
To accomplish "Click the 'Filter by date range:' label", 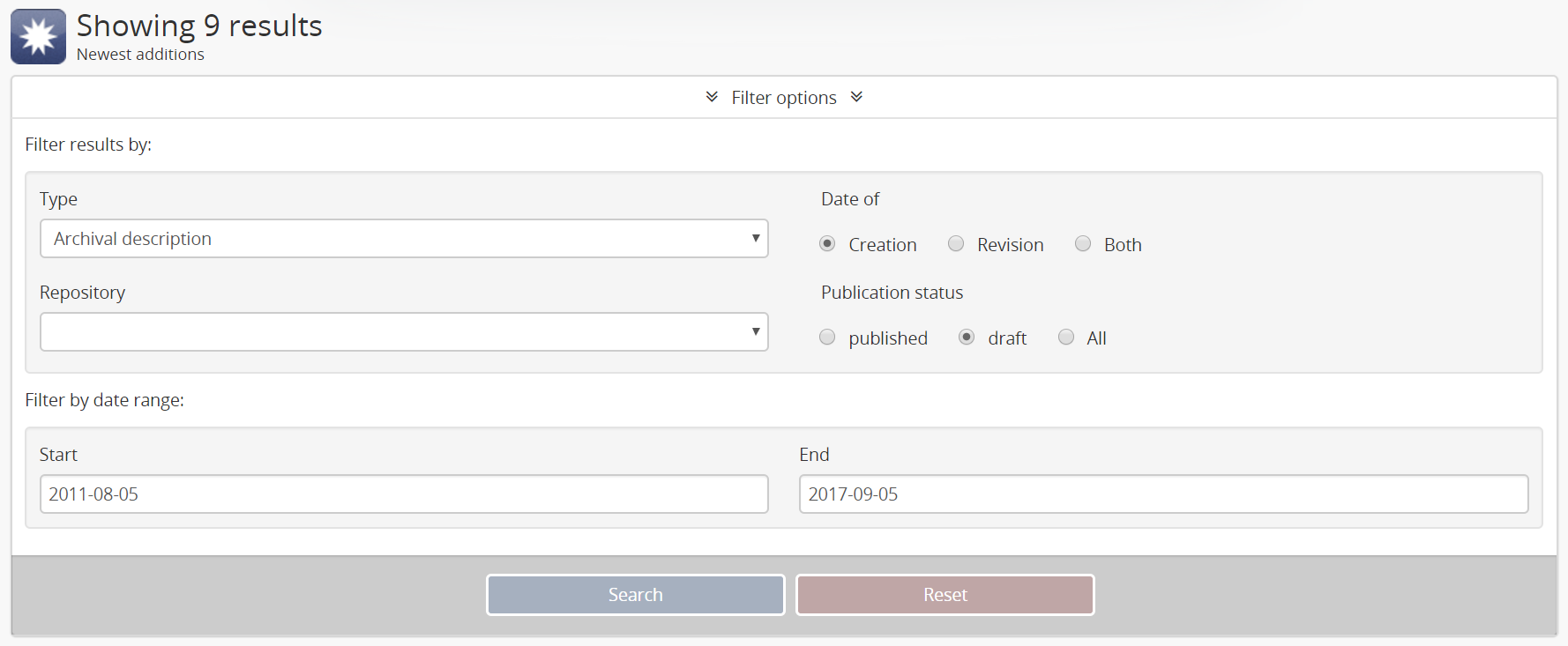I will click(x=105, y=400).
